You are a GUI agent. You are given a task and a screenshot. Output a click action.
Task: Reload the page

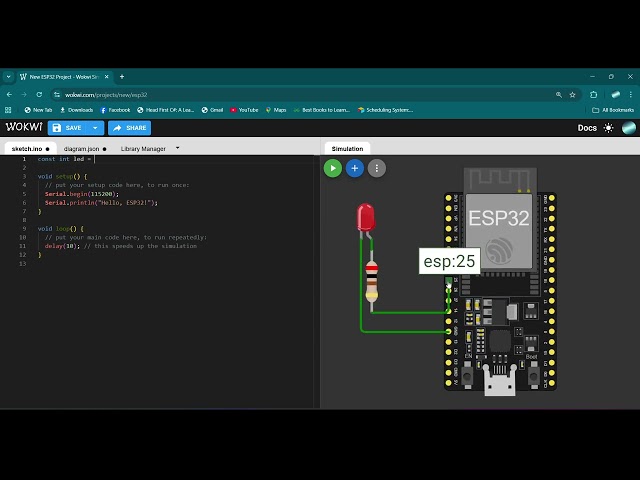pos(39,94)
